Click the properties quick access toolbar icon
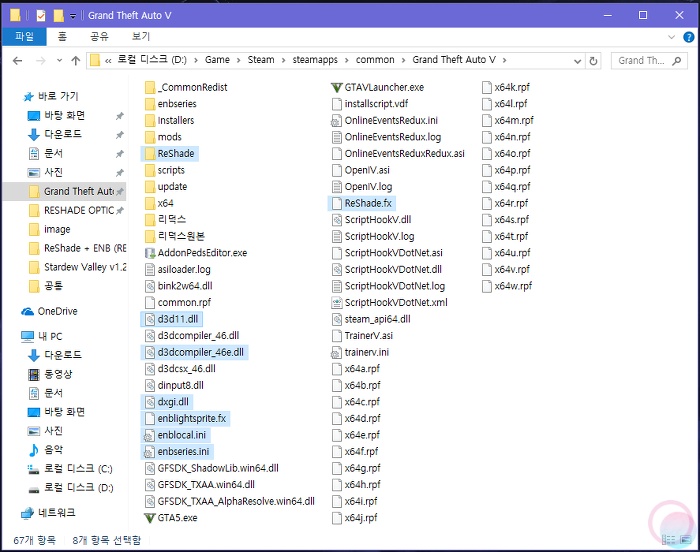The width and height of the screenshot is (700, 552). (41, 16)
